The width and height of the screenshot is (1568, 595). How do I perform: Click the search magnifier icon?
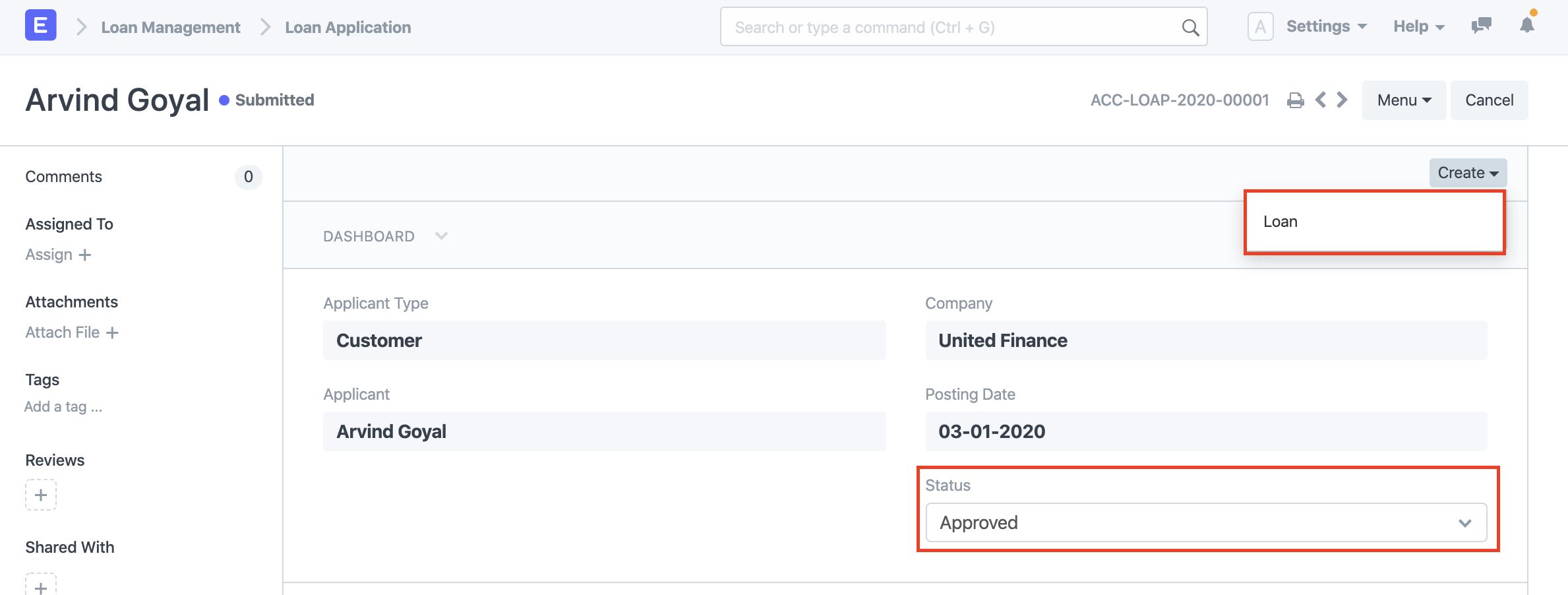click(x=1190, y=27)
